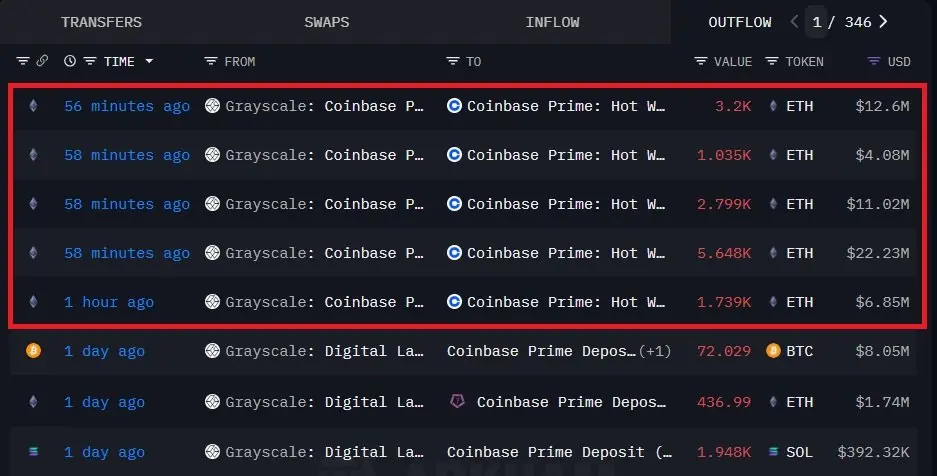Click the SOL token icon beside SOL
Viewport: 937px width, 476px height.
point(773,452)
